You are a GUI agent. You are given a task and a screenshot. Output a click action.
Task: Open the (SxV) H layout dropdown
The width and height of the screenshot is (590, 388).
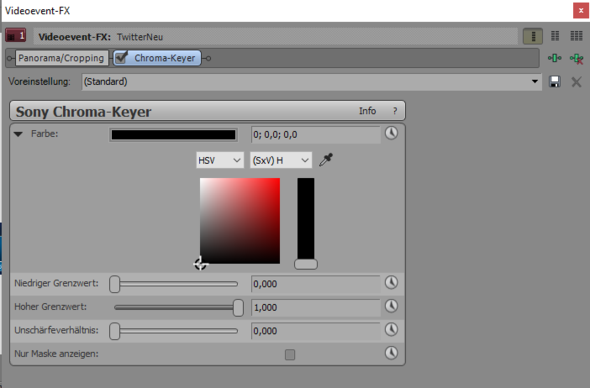point(281,160)
